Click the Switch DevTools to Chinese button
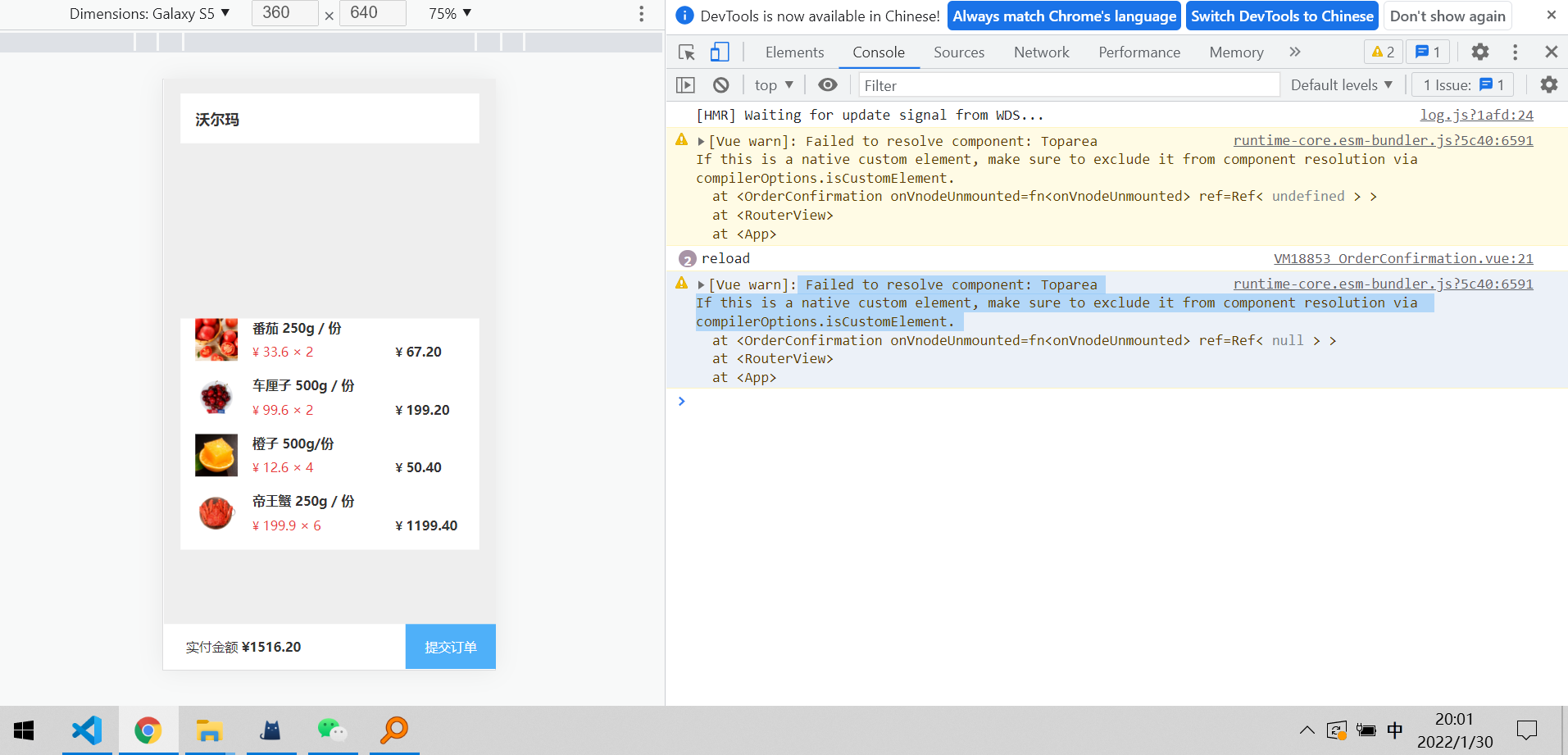1568x755 pixels. pyautogui.click(x=1281, y=16)
